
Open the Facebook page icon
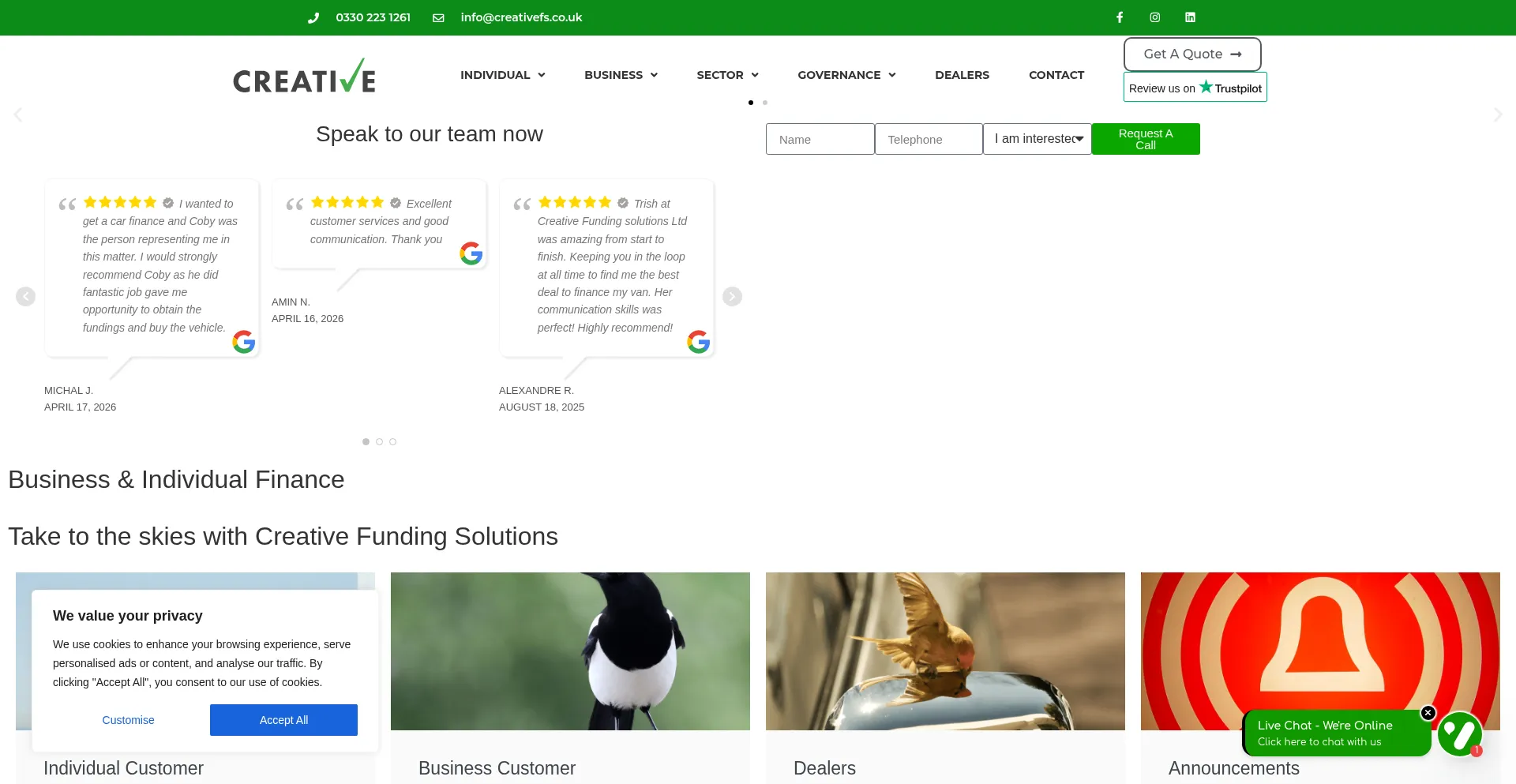1120,17
